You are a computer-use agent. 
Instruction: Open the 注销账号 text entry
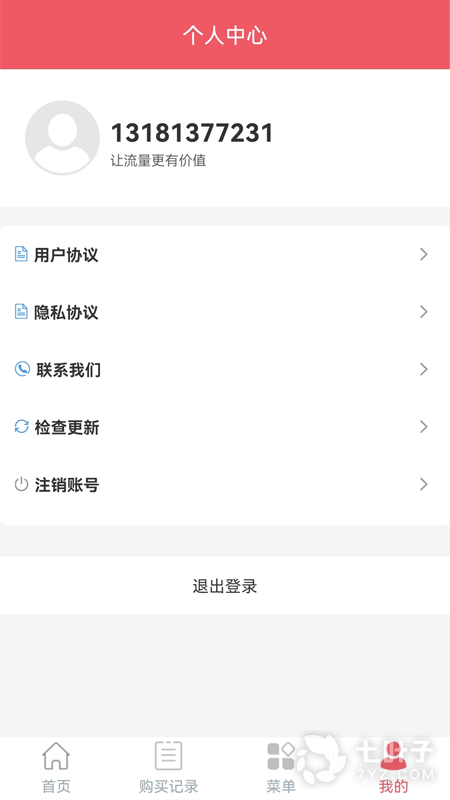click(67, 485)
